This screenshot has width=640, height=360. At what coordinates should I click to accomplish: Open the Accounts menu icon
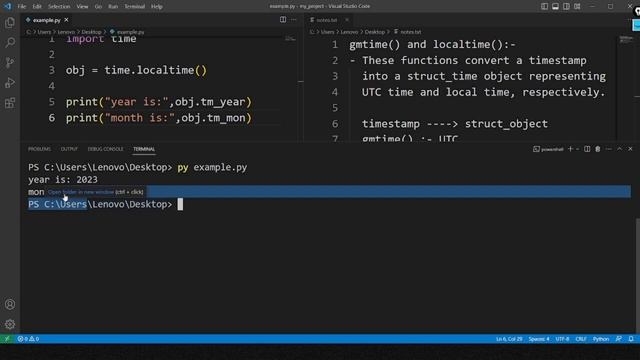[10, 304]
